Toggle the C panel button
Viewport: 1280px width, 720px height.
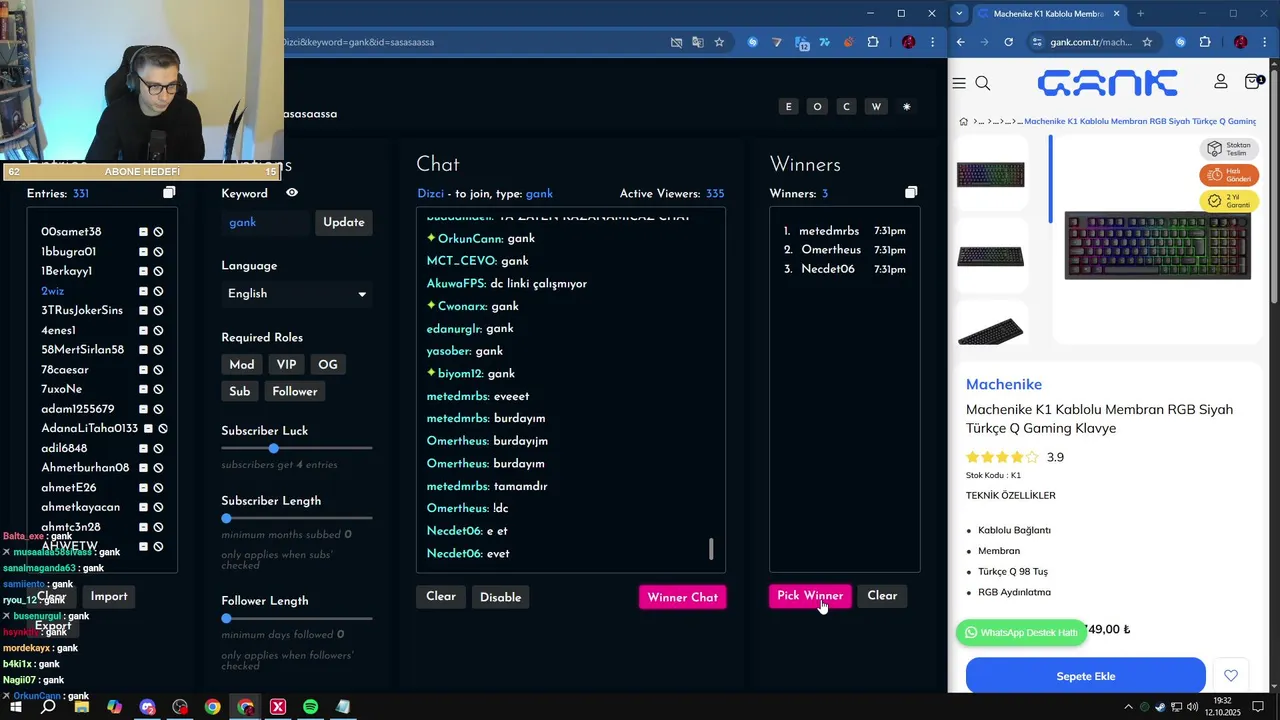[x=846, y=107]
